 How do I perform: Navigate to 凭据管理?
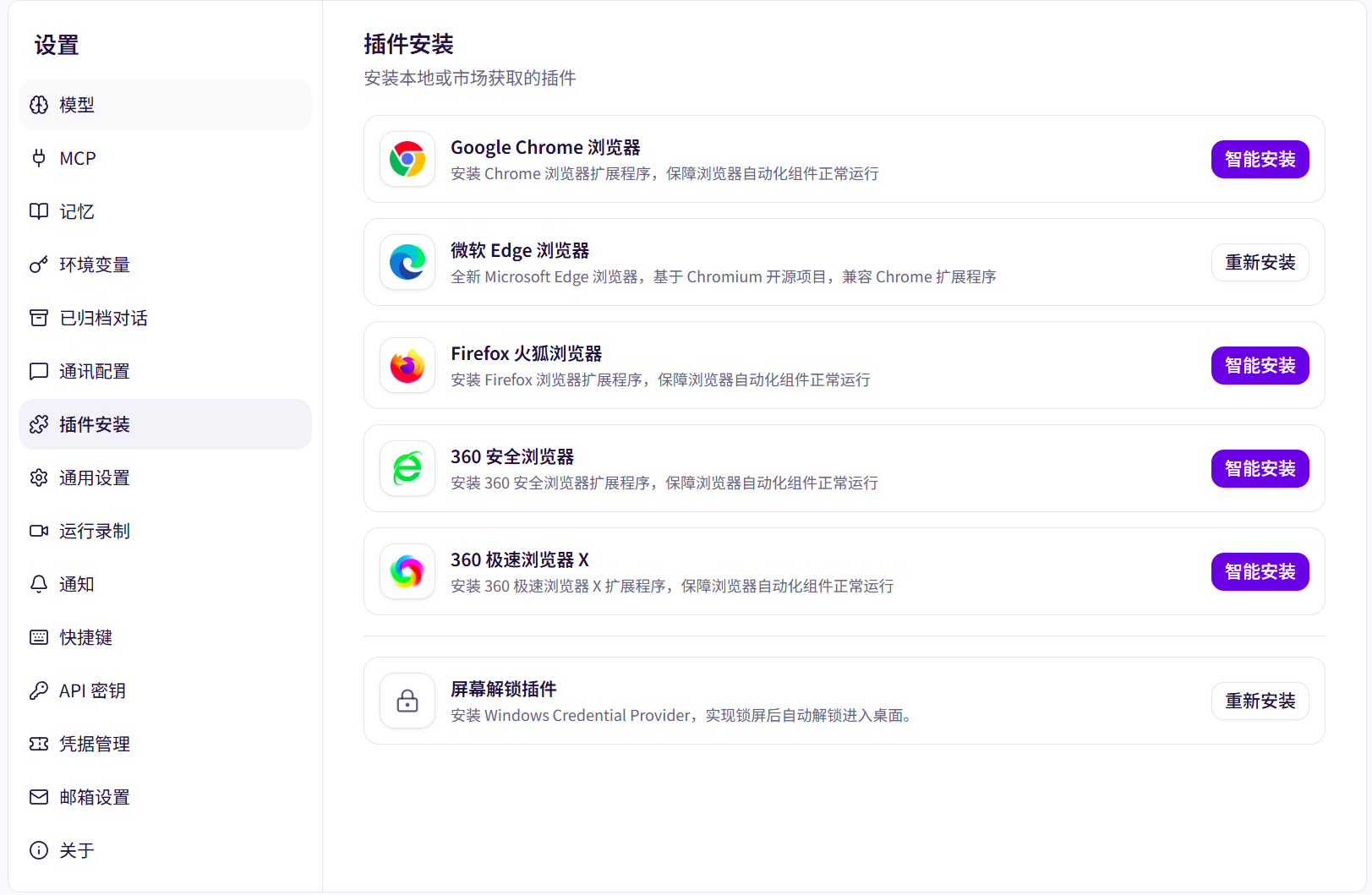(x=166, y=744)
